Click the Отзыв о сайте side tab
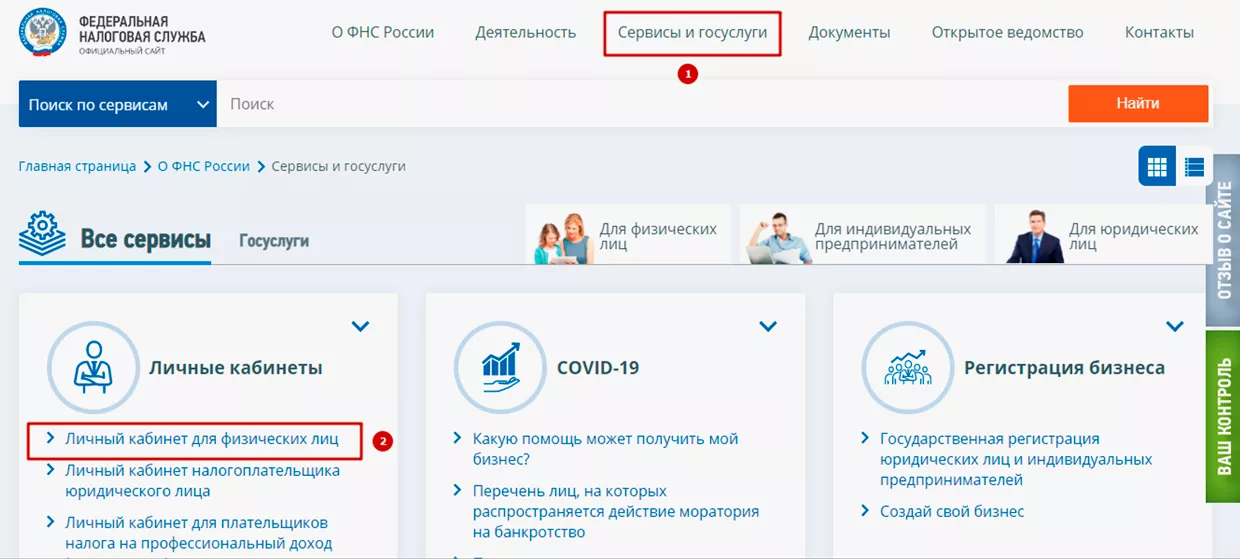This screenshot has width=1240, height=559. point(1223,243)
